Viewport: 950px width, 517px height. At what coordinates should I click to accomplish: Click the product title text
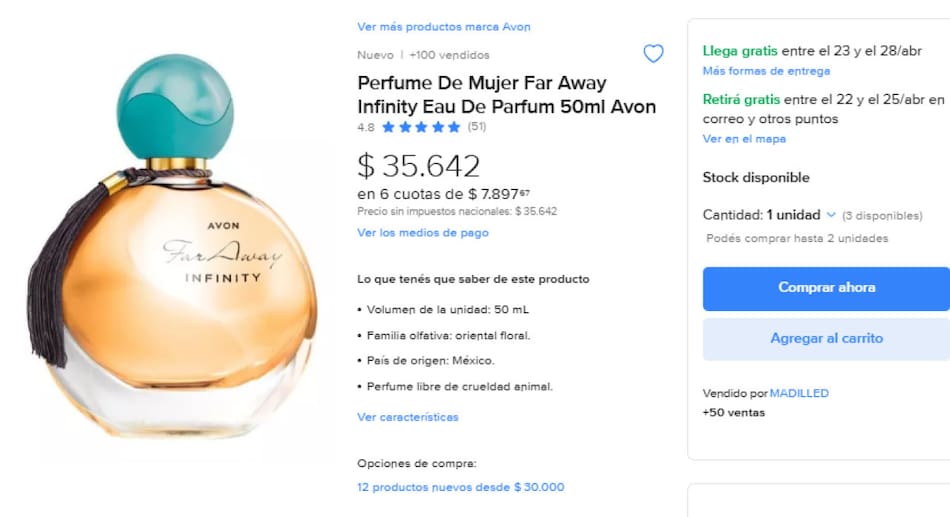pos(506,95)
